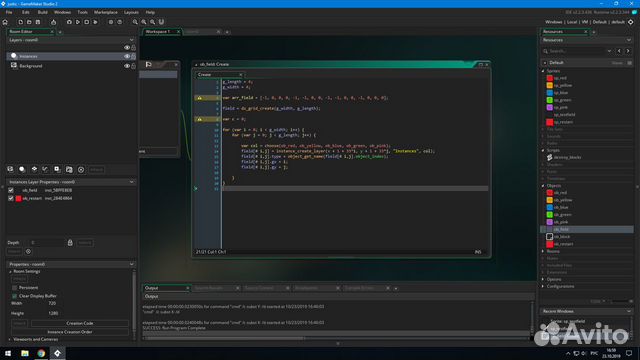Select sp_red sprite in resource tree
The width and height of the screenshot is (640, 360).
point(560,78)
